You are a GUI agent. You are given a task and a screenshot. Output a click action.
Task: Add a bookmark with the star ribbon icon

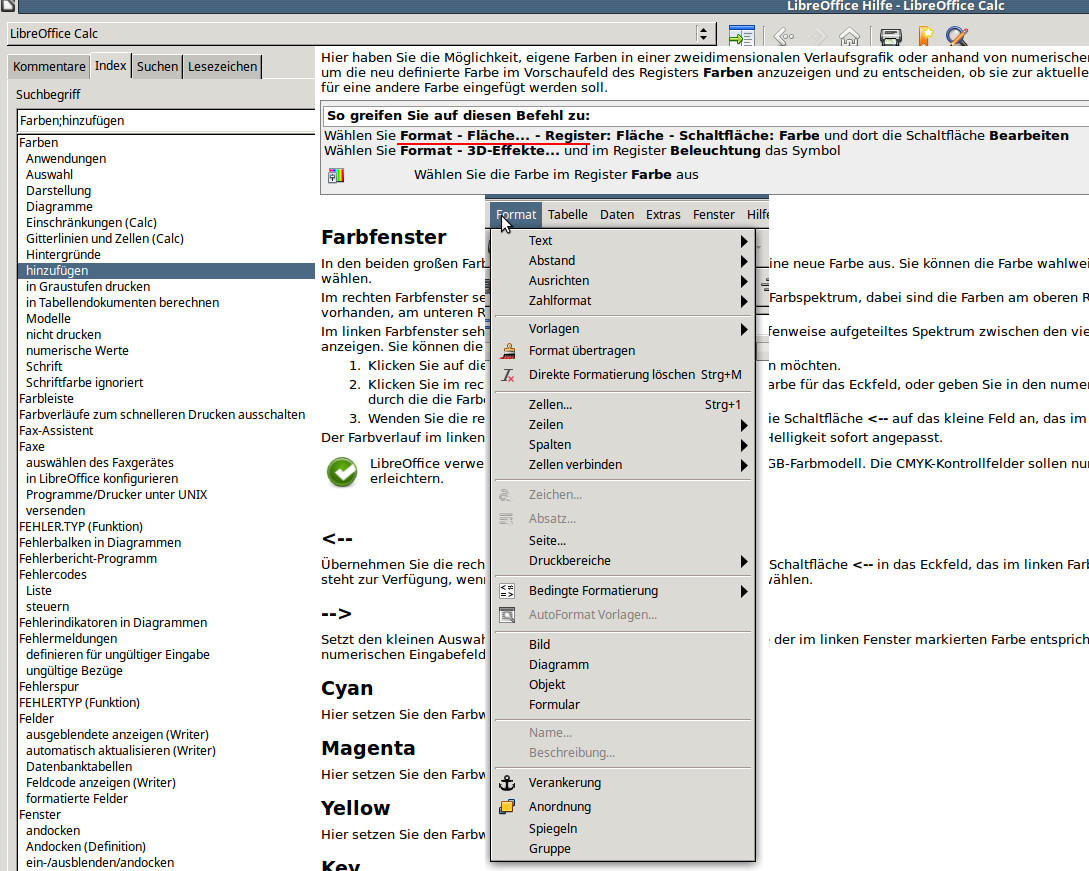tap(925, 35)
